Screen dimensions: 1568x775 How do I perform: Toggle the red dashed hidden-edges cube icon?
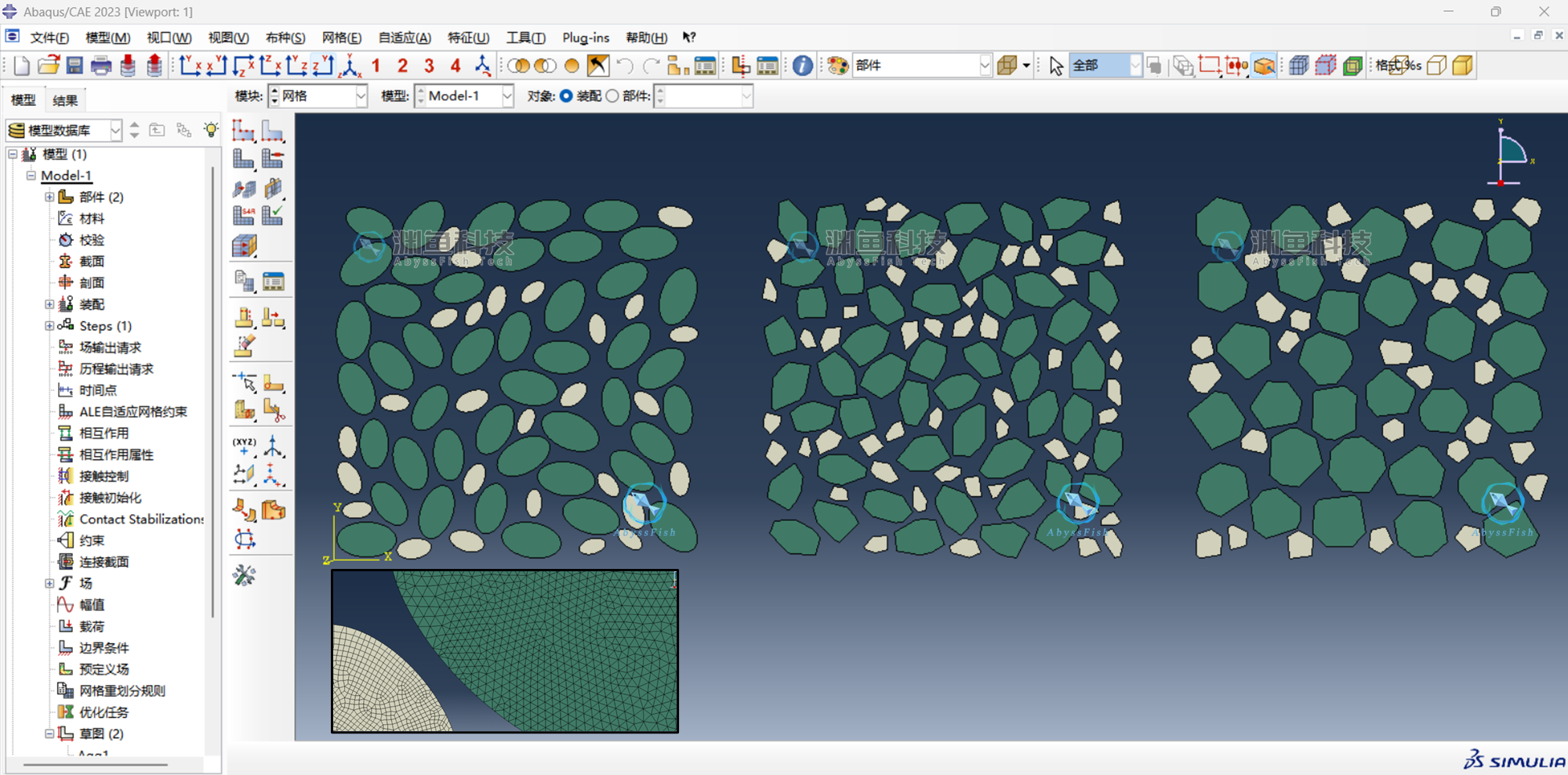point(1326,66)
